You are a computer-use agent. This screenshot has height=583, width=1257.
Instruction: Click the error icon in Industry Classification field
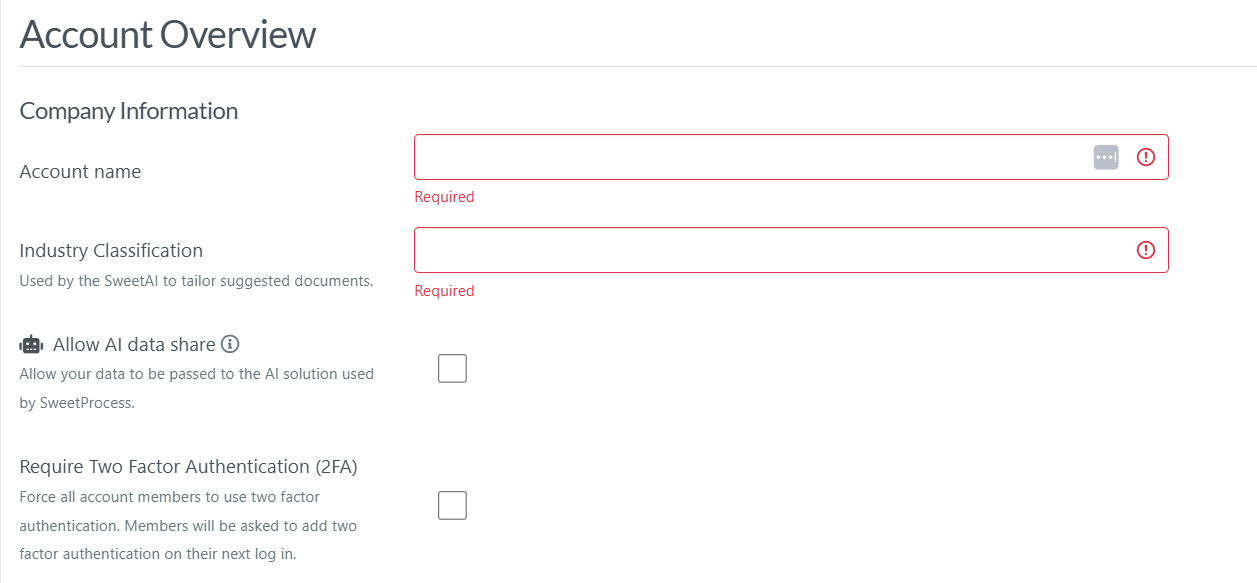1146,250
